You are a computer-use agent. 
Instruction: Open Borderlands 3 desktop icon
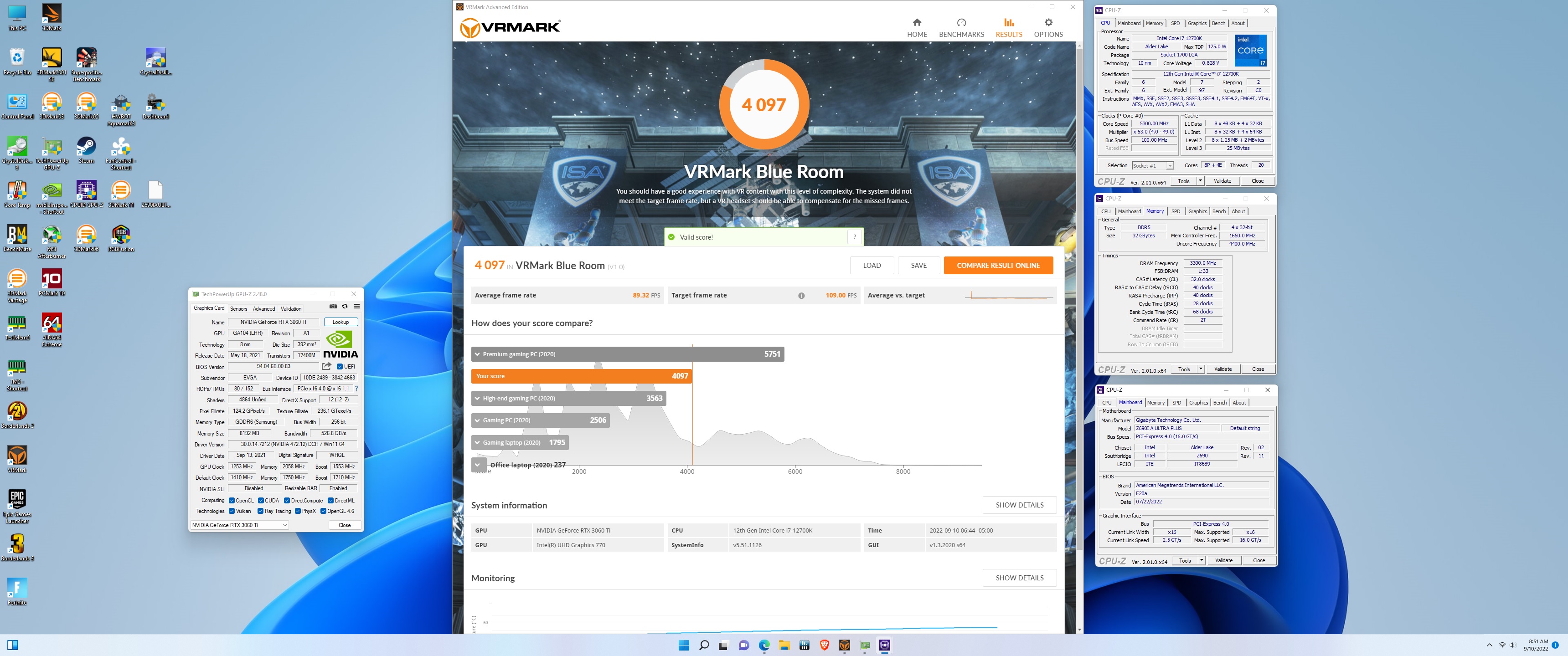point(17,548)
